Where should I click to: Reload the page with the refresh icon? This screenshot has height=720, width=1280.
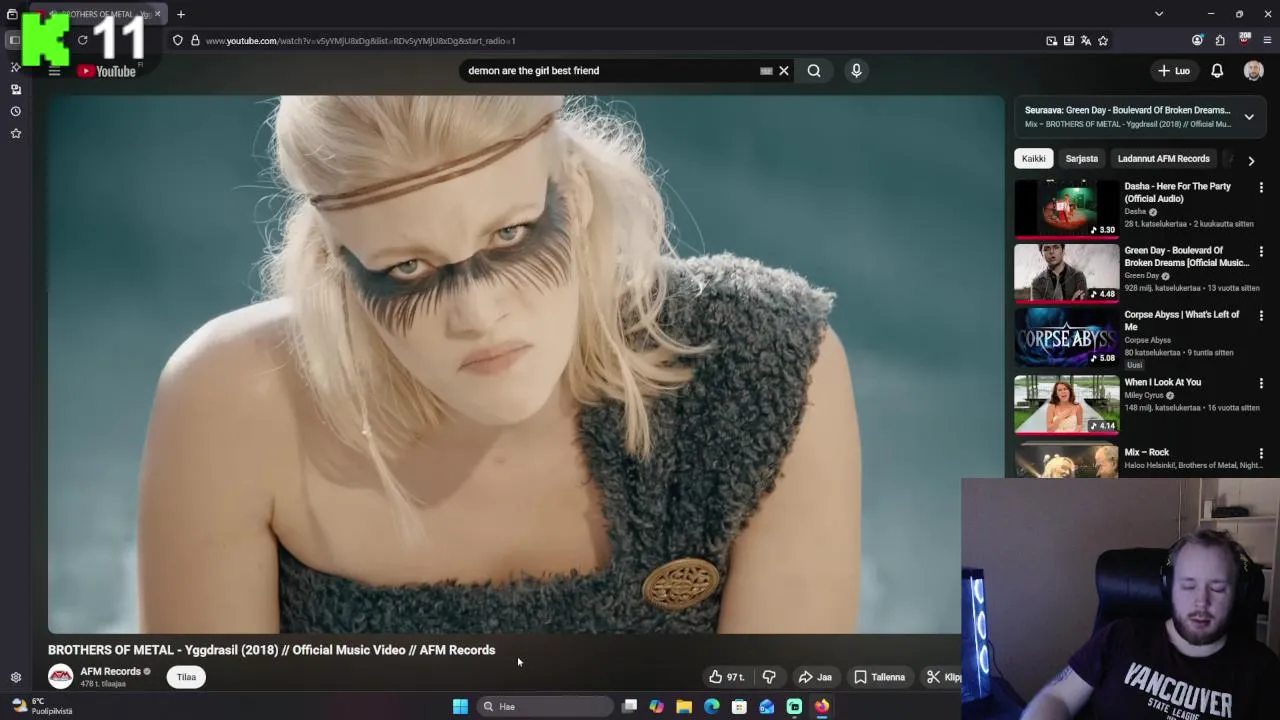pyautogui.click(x=83, y=40)
